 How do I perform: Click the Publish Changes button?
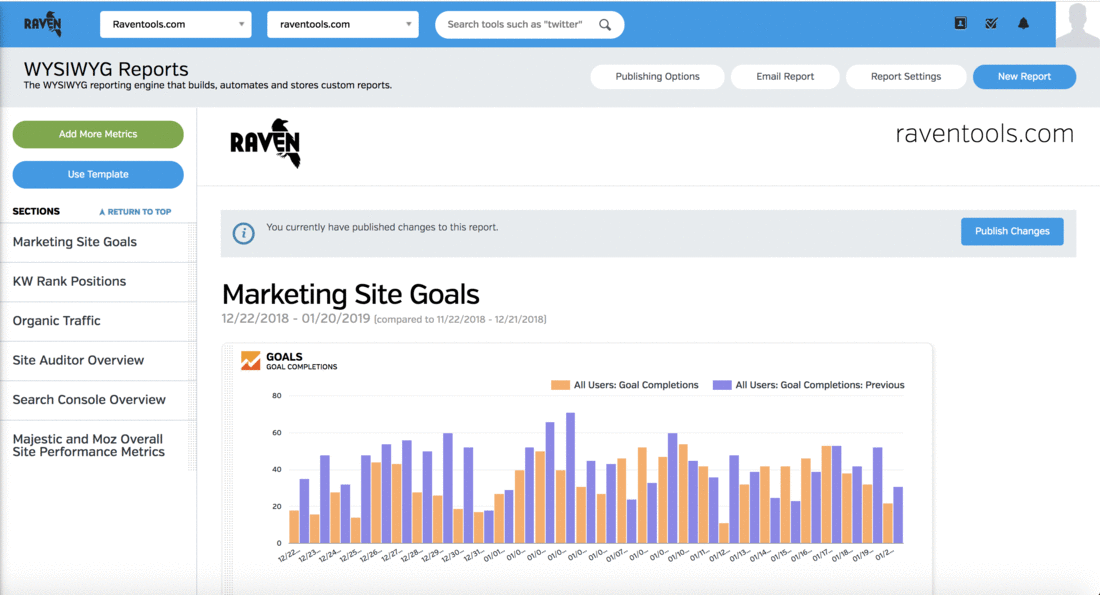(x=1012, y=231)
